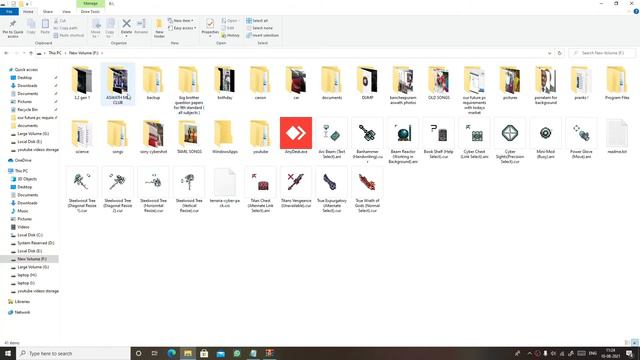Click the Back navigation arrow

pos(6,53)
